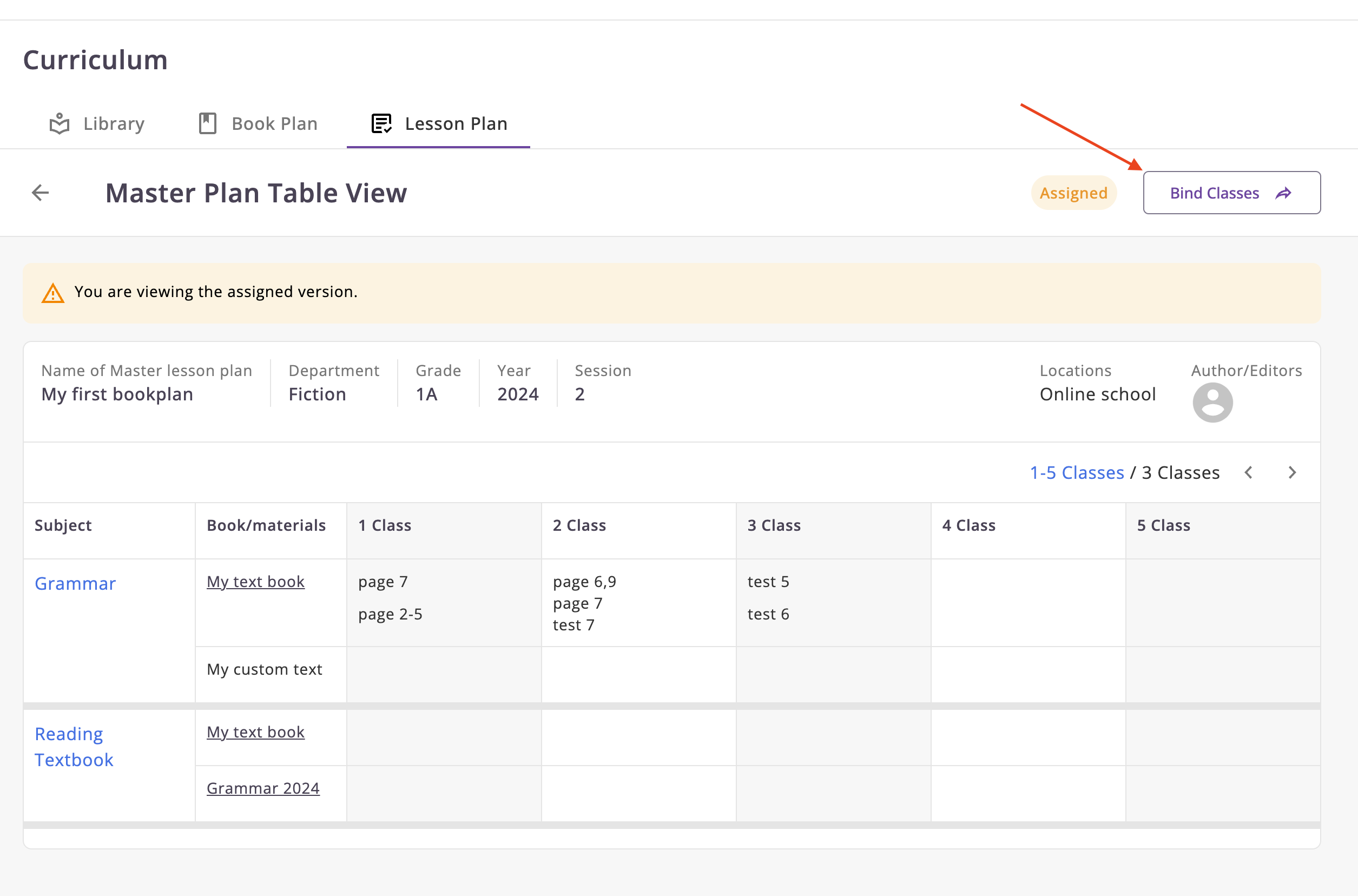This screenshot has height=896, width=1358.
Task: Click the 1-5 Classes range link
Action: click(1076, 472)
